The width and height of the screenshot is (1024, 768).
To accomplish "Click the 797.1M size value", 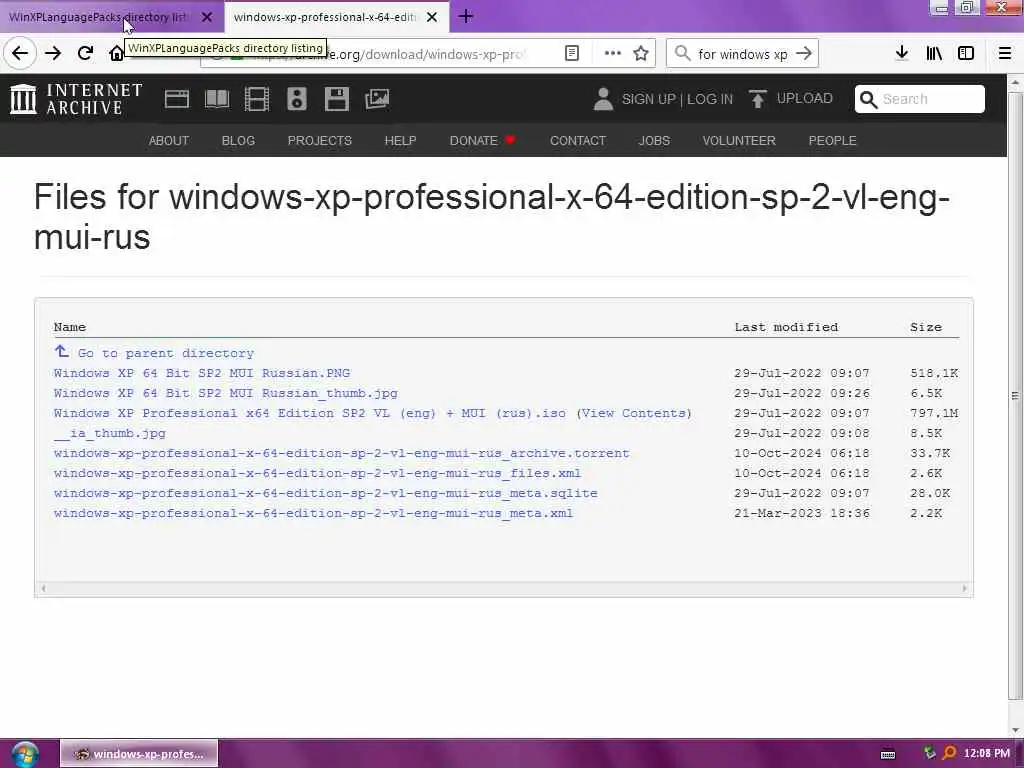I will (934, 413).
